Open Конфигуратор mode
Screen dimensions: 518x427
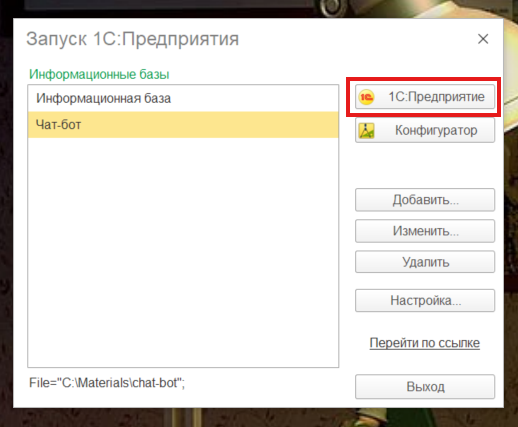(425, 130)
